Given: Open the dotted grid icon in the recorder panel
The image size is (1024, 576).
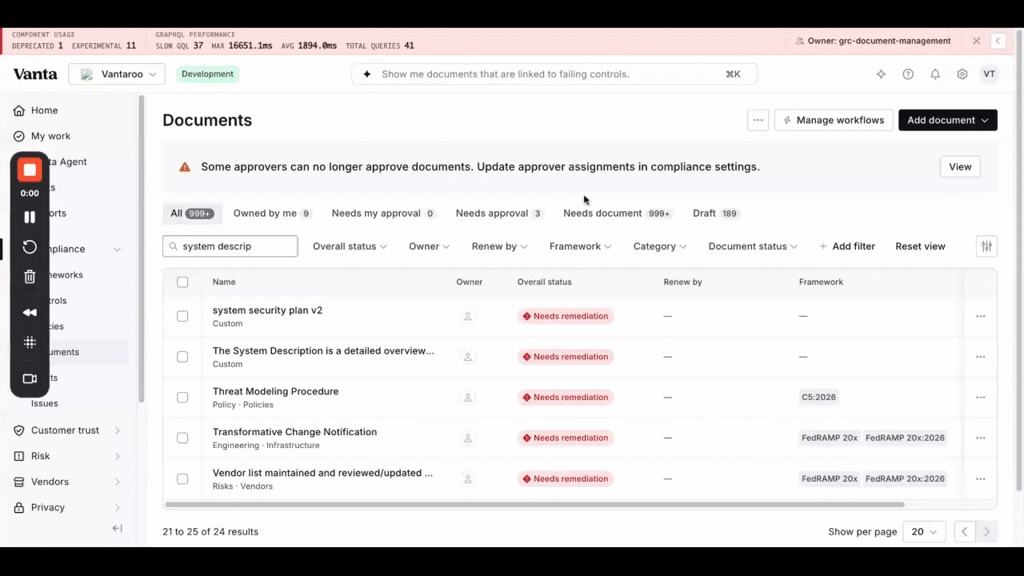Looking at the screenshot, I should point(29,342).
